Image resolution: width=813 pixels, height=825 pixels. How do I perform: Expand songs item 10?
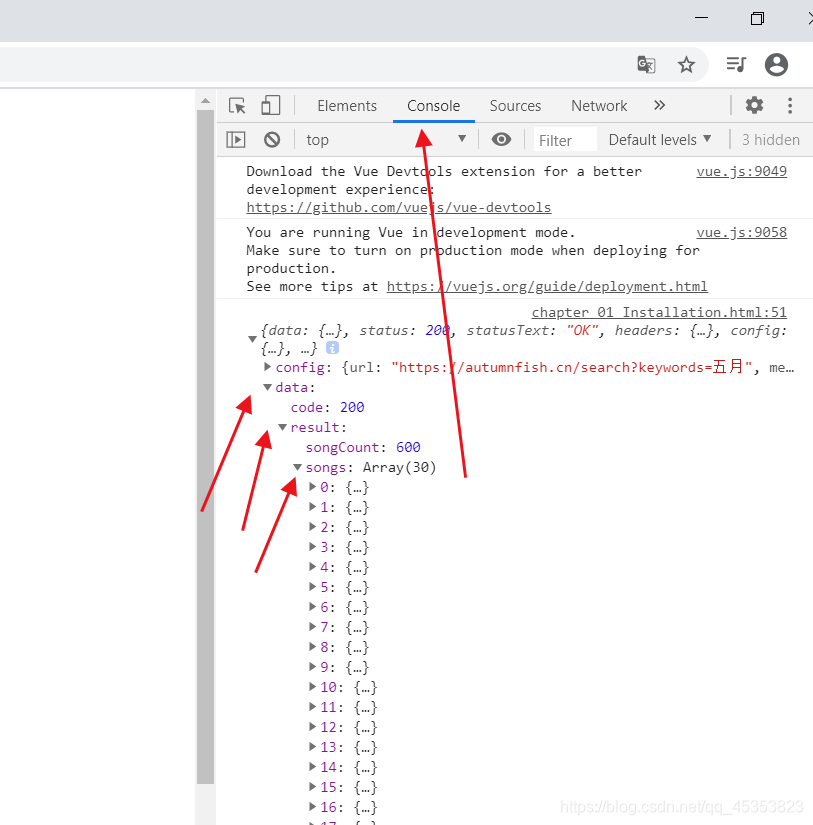pyautogui.click(x=313, y=687)
